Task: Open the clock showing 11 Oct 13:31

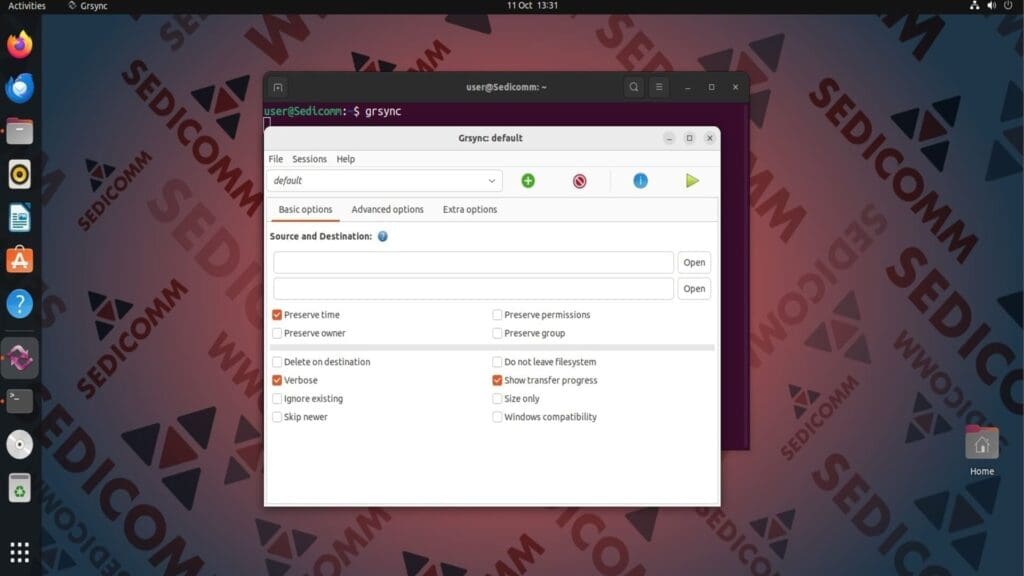Action: click(532, 5)
